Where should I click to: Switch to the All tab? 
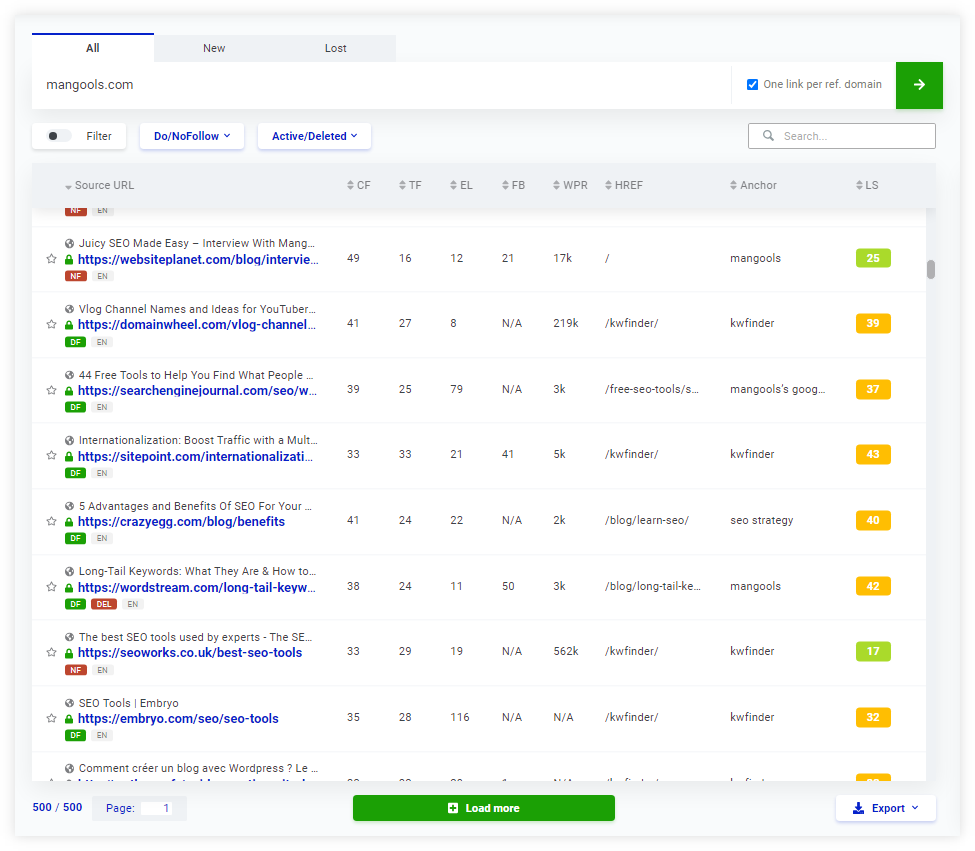[x=93, y=48]
